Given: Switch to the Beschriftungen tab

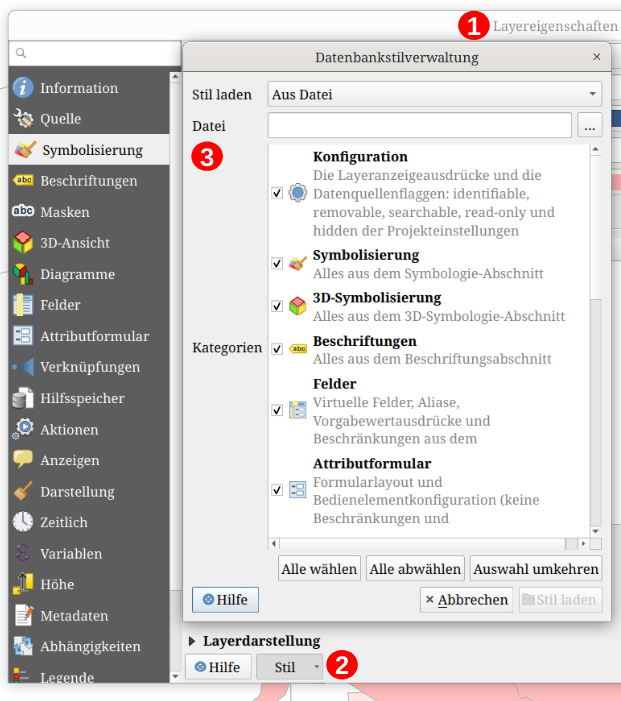Looking at the screenshot, I should pos(89,181).
